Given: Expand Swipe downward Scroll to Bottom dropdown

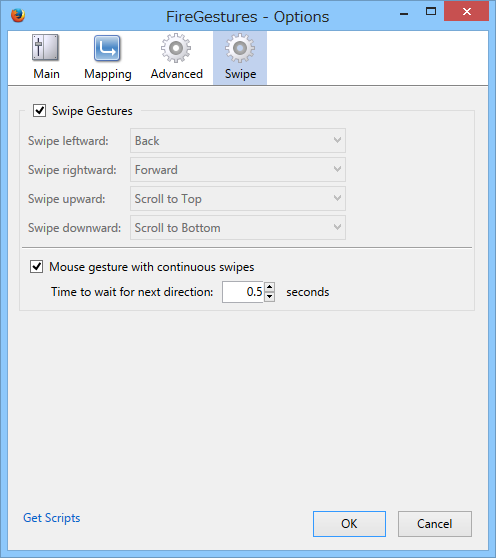Looking at the screenshot, I should point(238,227).
